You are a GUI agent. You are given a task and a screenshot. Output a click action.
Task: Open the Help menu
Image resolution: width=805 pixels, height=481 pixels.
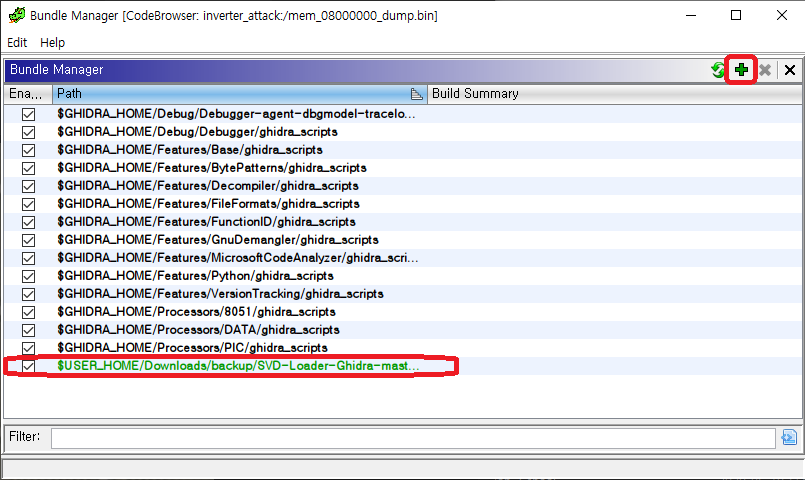point(52,43)
